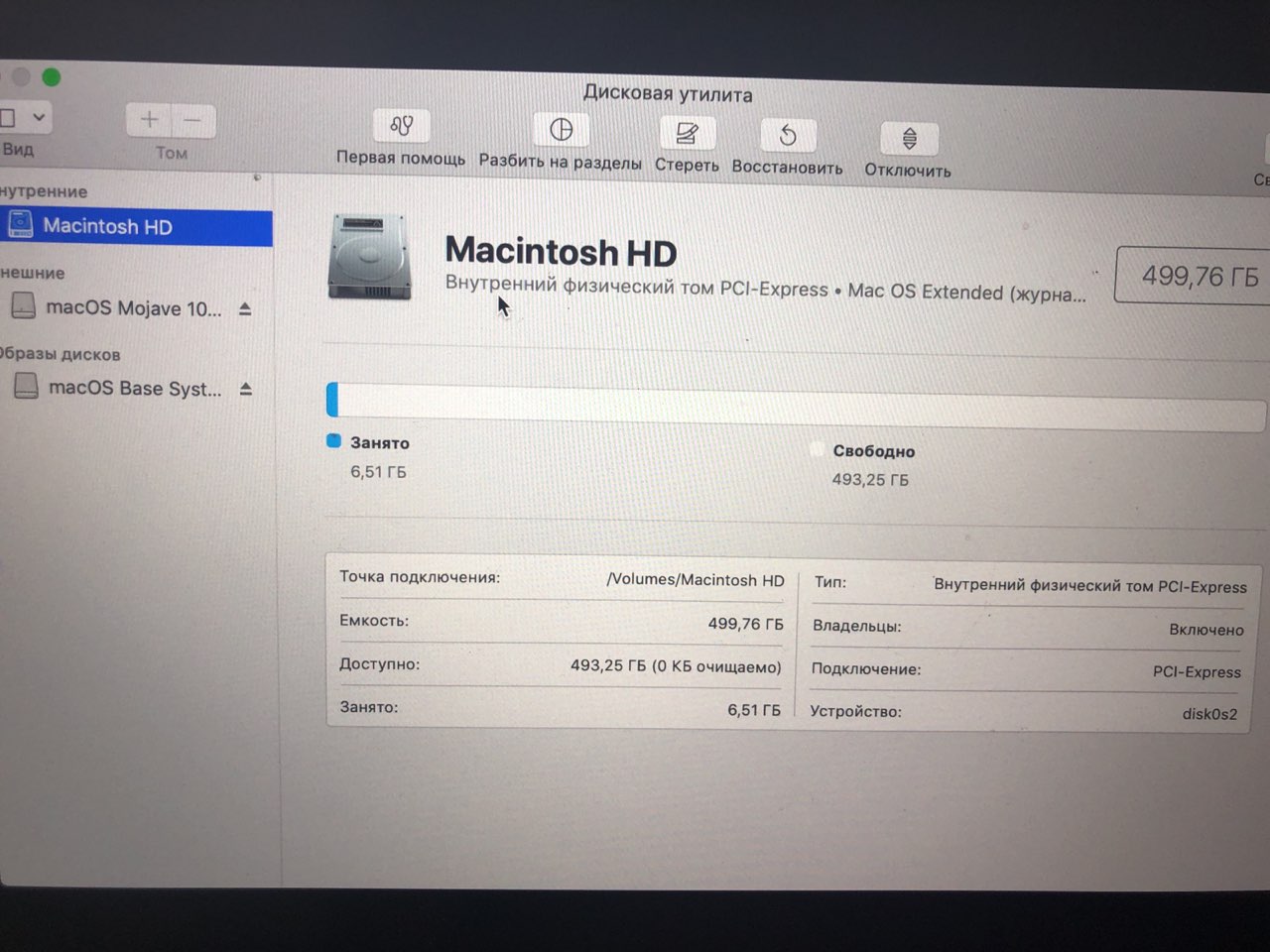This screenshot has height=952, width=1270.
Task: Click the disk0s2 device value
Action: pos(1209,714)
